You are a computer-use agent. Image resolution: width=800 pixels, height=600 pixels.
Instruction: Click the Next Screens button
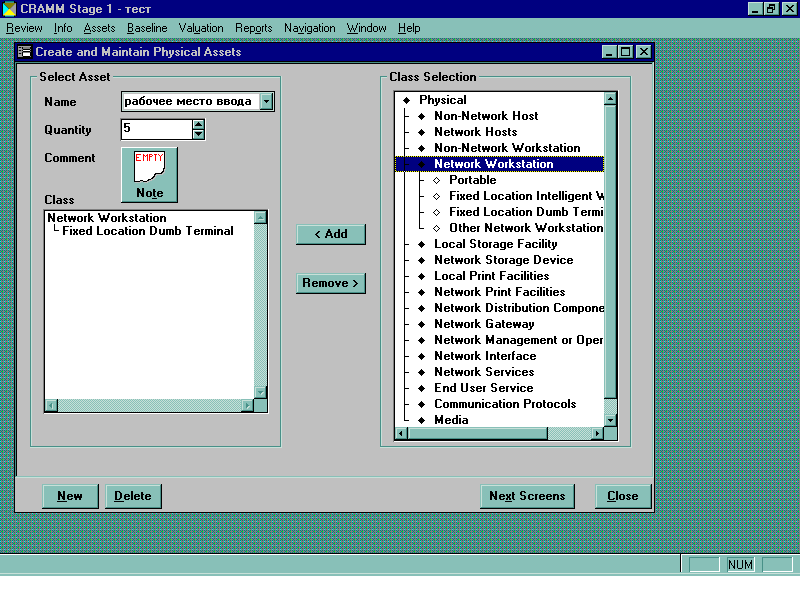527,496
